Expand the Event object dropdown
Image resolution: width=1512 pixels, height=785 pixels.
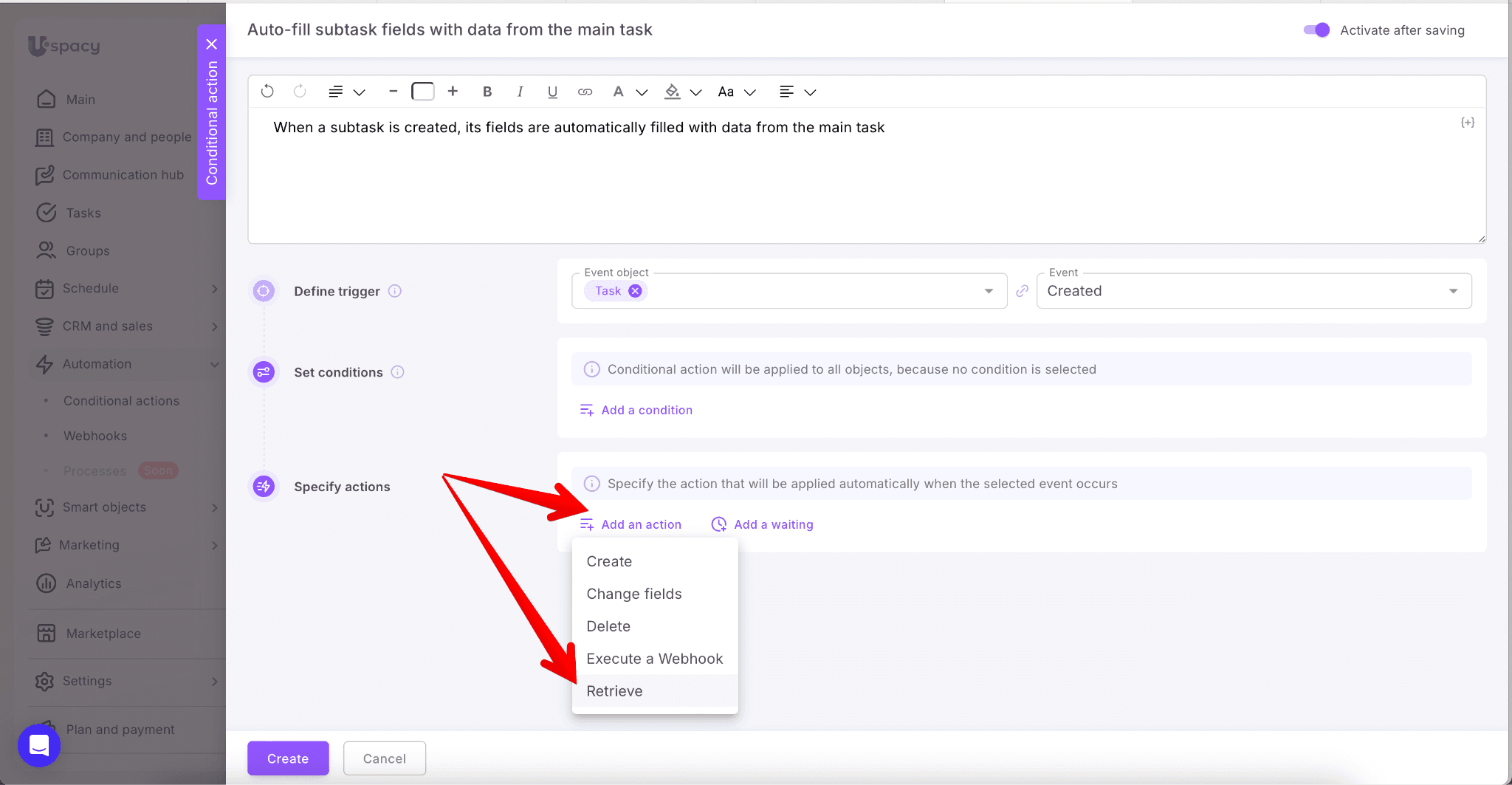click(x=989, y=291)
